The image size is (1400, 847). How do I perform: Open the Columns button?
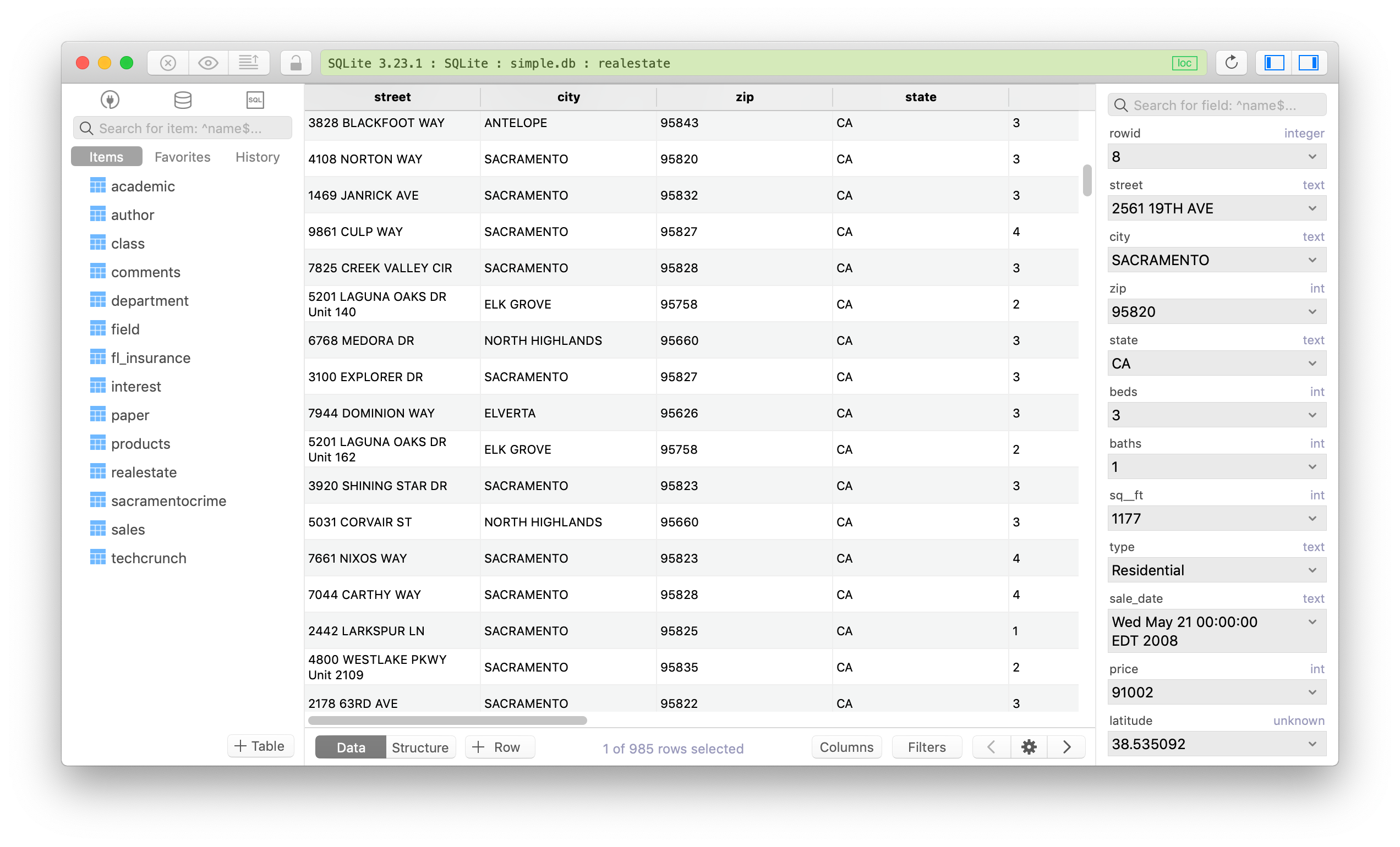pos(846,747)
